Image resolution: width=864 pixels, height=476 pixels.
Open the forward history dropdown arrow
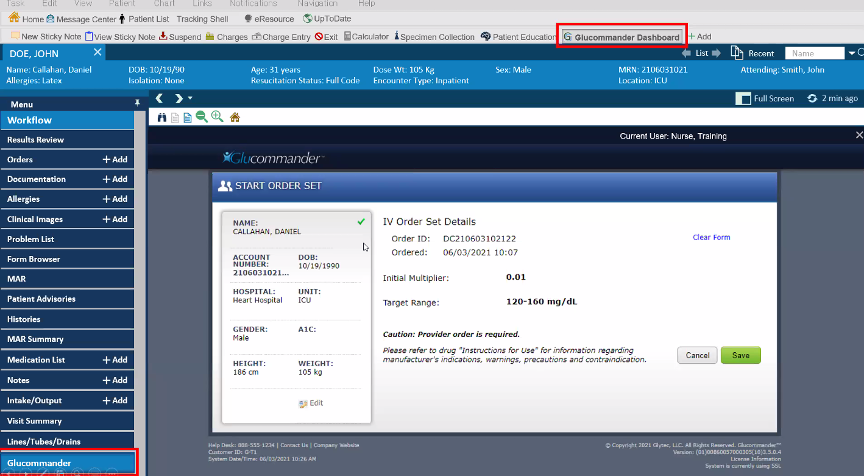pos(190,98)
